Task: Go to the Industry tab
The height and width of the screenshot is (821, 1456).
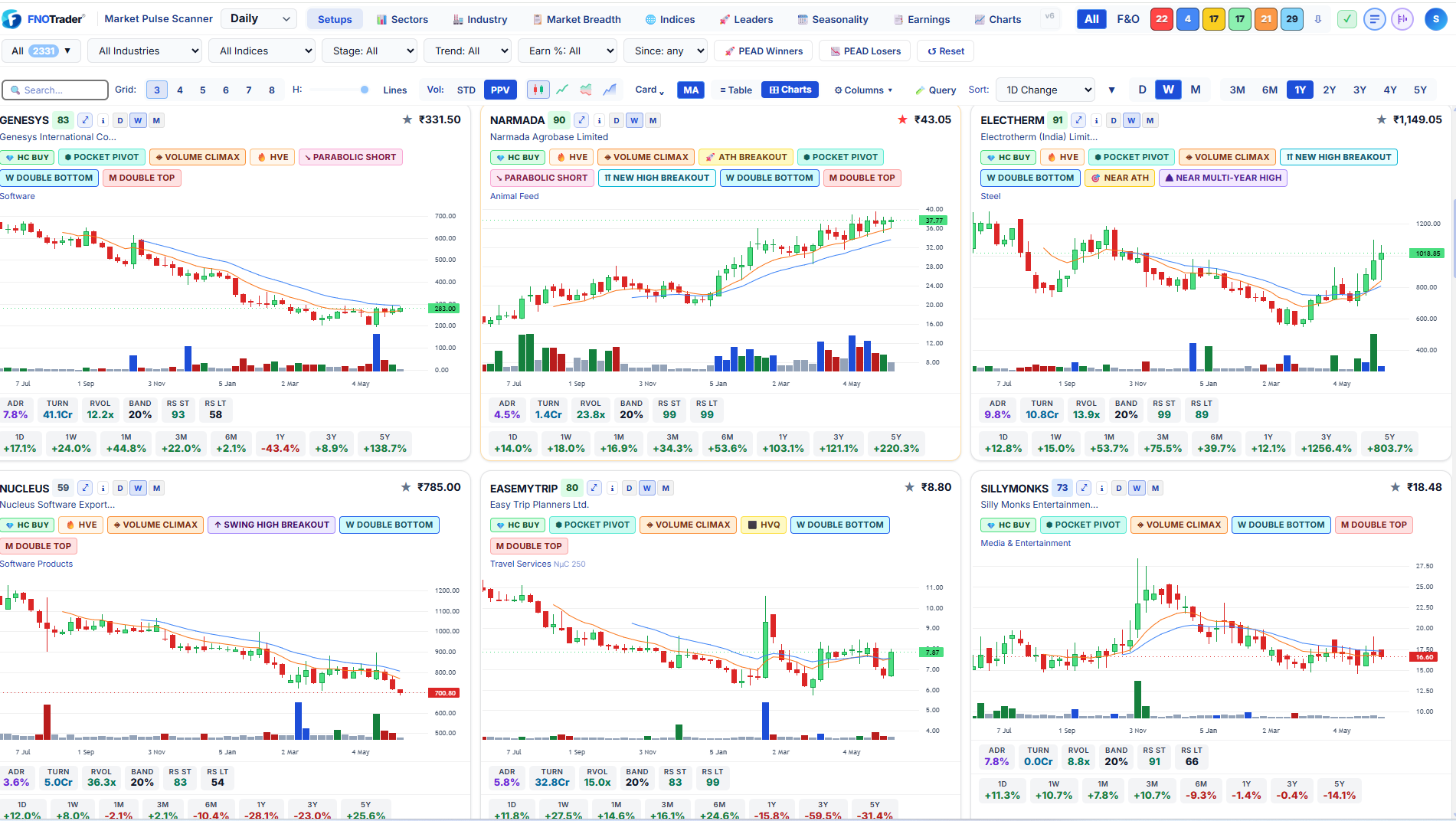Action: point(480,19)
